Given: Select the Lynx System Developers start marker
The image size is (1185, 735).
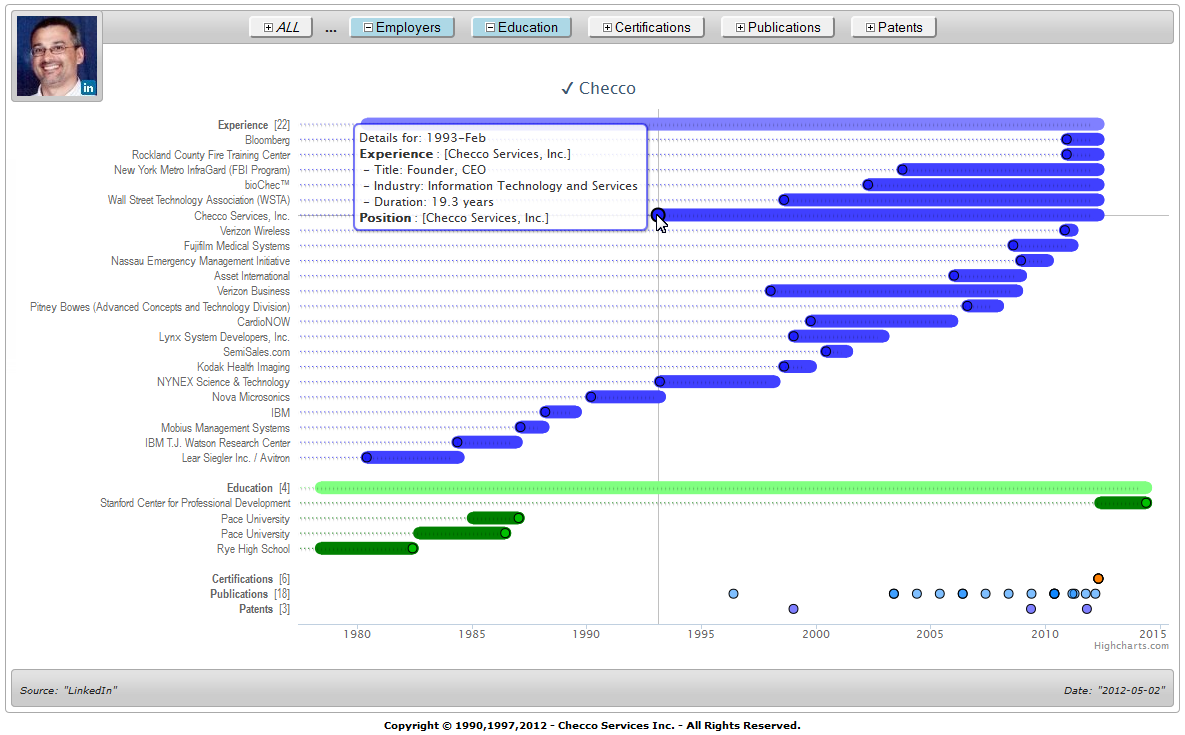Looking at the screenshot, I should [x=793, y=336].
